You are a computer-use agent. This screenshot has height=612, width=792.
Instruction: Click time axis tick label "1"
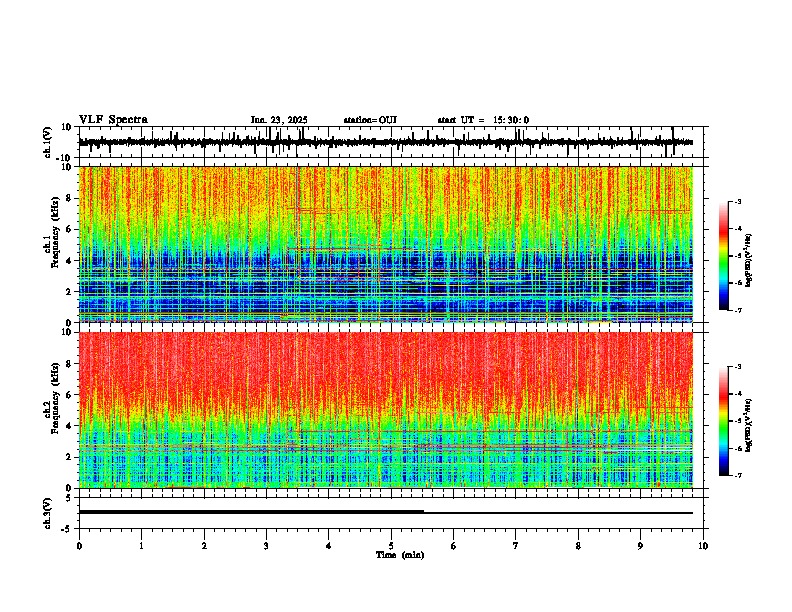tap(141, 546)
